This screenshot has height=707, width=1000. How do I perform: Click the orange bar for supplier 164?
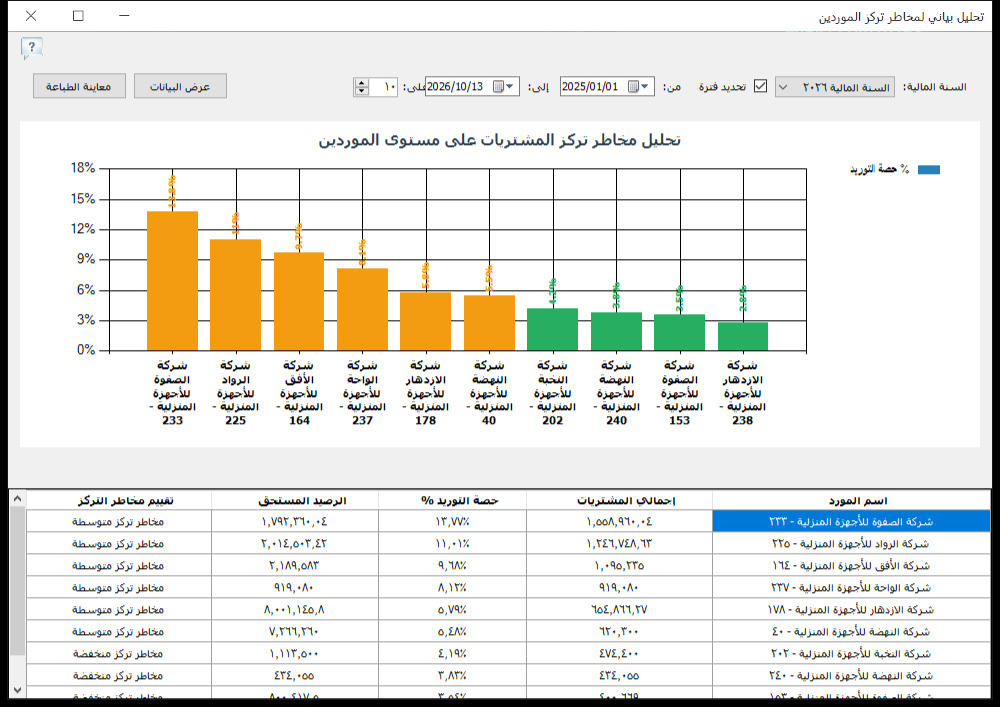click(x=299, y=302)
